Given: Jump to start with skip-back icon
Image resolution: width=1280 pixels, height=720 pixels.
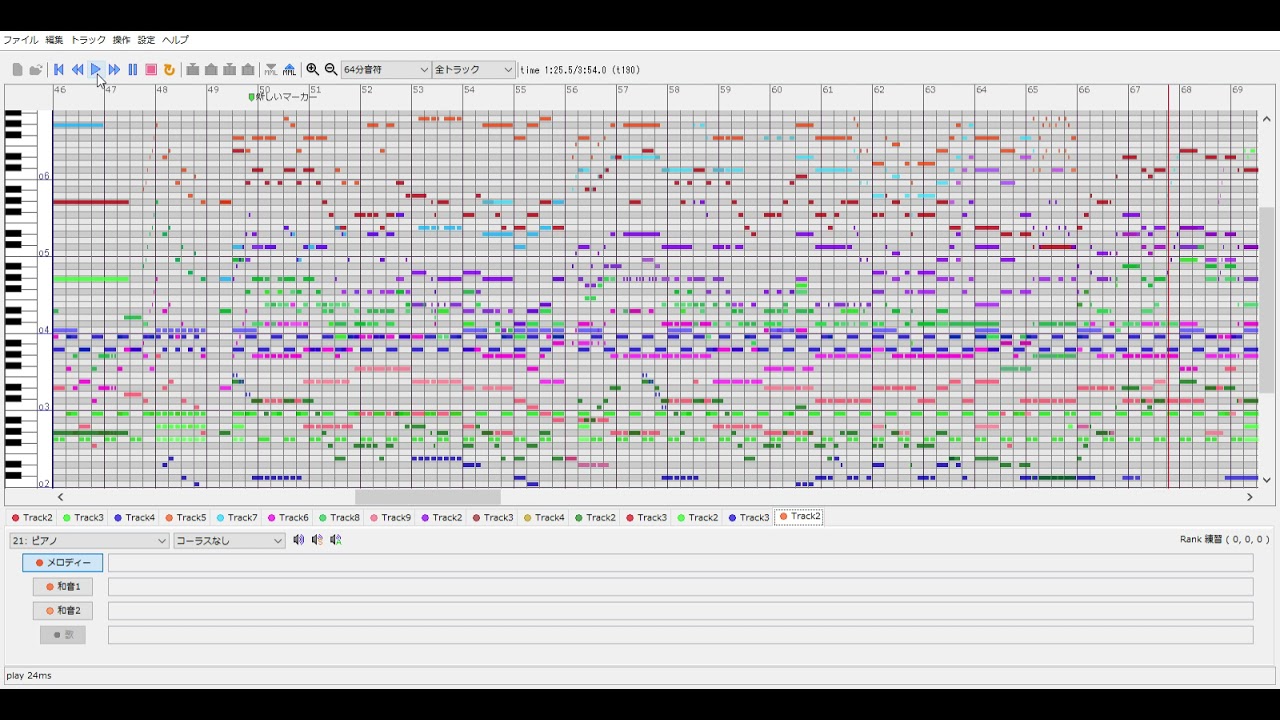Looking at the screenshot, I should coord(59,70).
